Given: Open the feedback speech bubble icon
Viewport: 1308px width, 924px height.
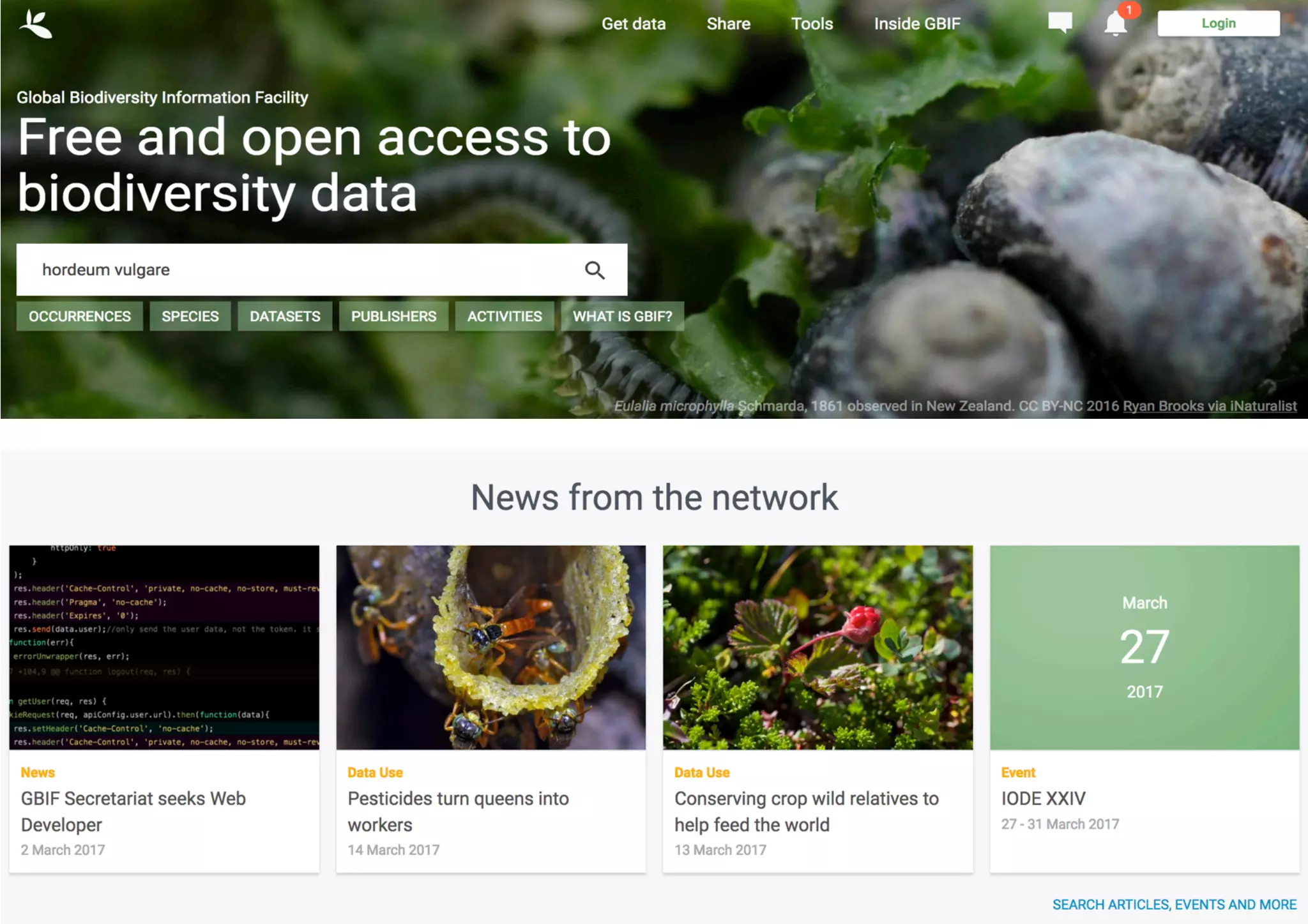Looking at the screenshot, I should click(x=1060, y=23).
